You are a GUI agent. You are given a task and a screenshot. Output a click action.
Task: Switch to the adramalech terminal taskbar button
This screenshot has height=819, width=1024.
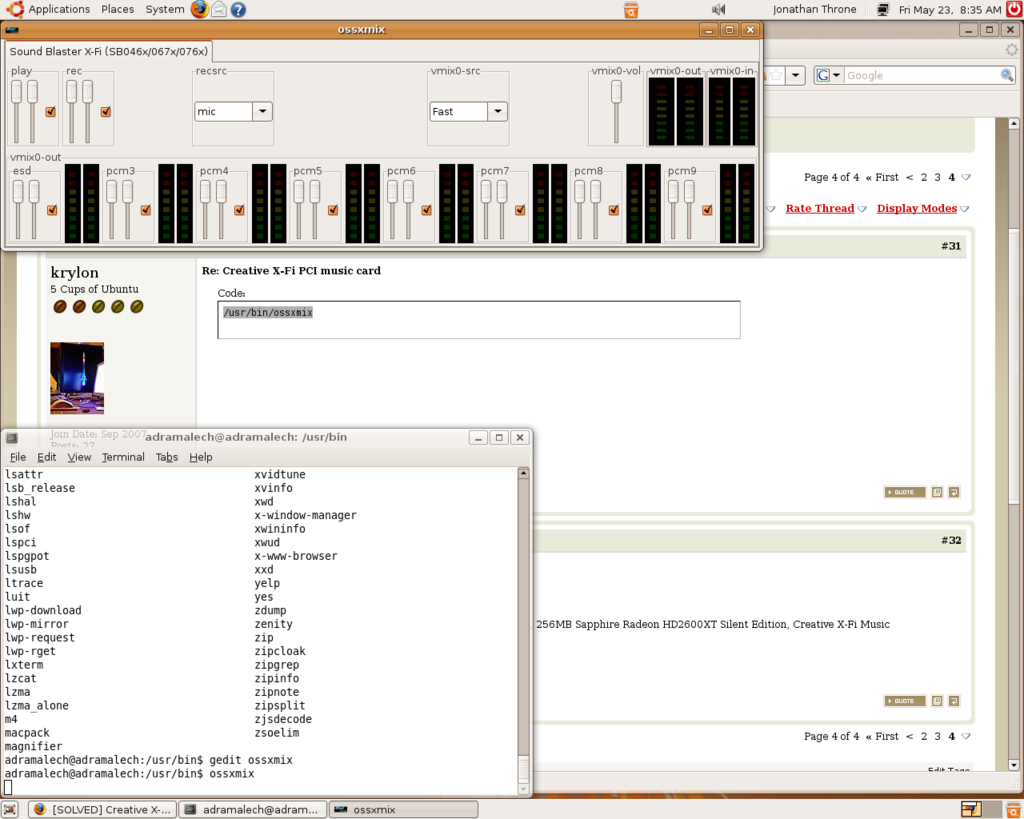253,809
